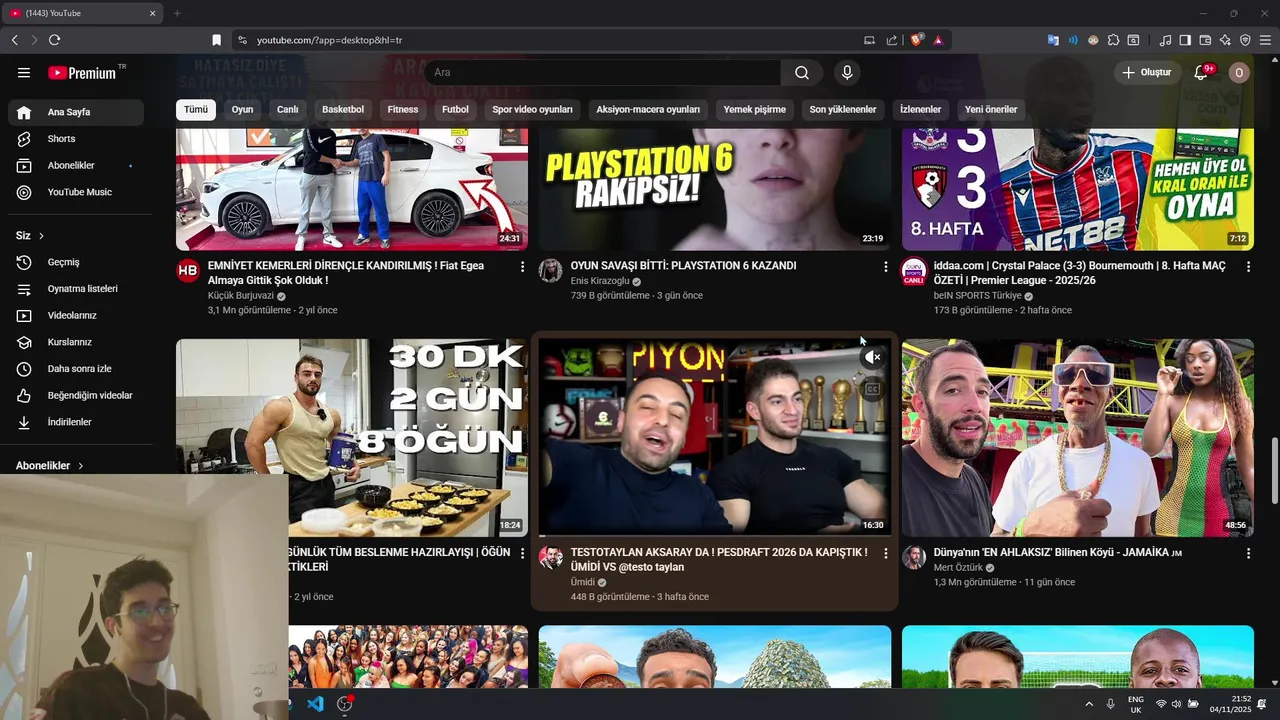Image resolution: width=1280 pixels, height=720 pixels.
Task: Click the Brave Shields lion icon
Action: coord(916,40)
